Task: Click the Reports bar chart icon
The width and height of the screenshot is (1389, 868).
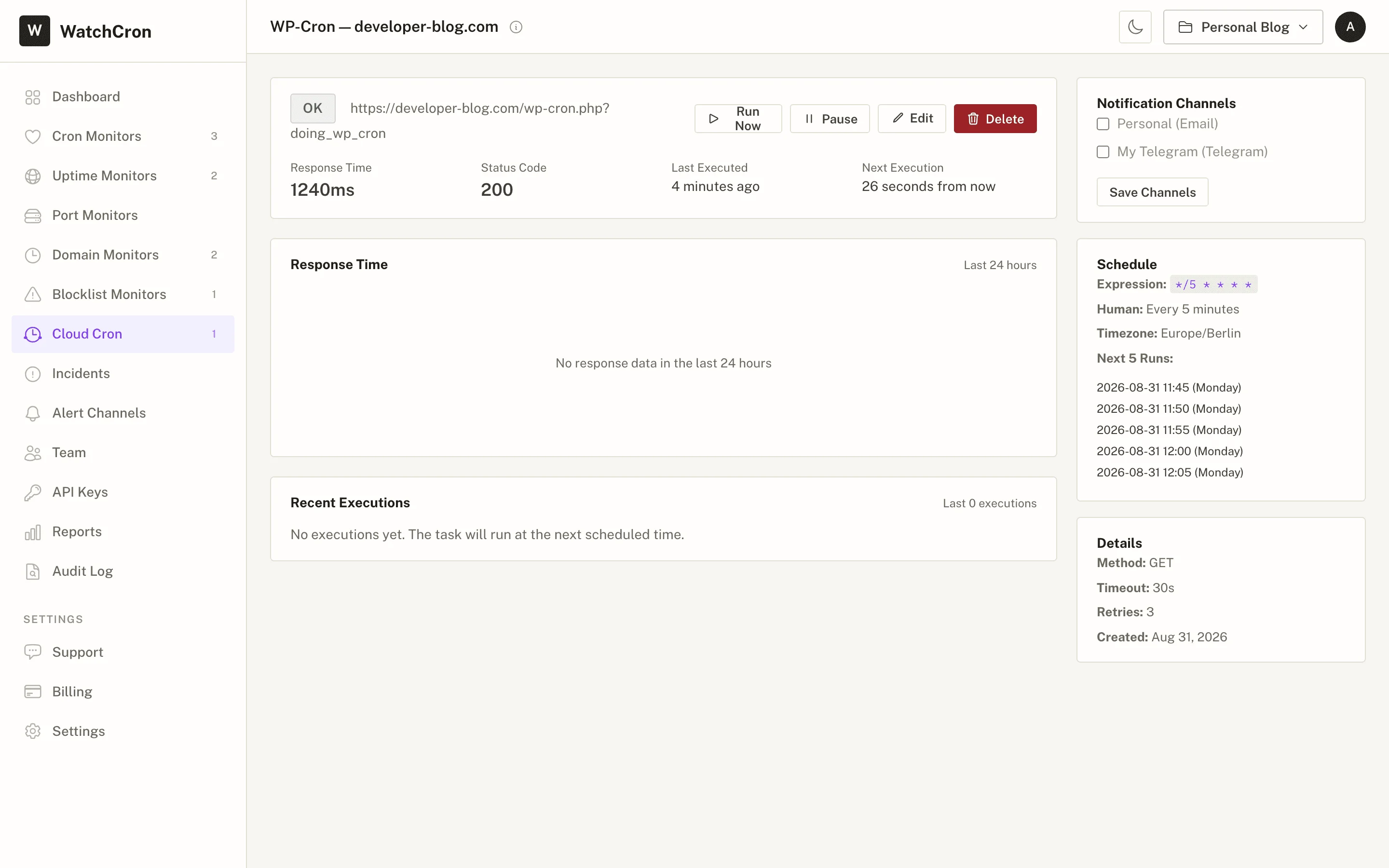Action: coord(33,532)
